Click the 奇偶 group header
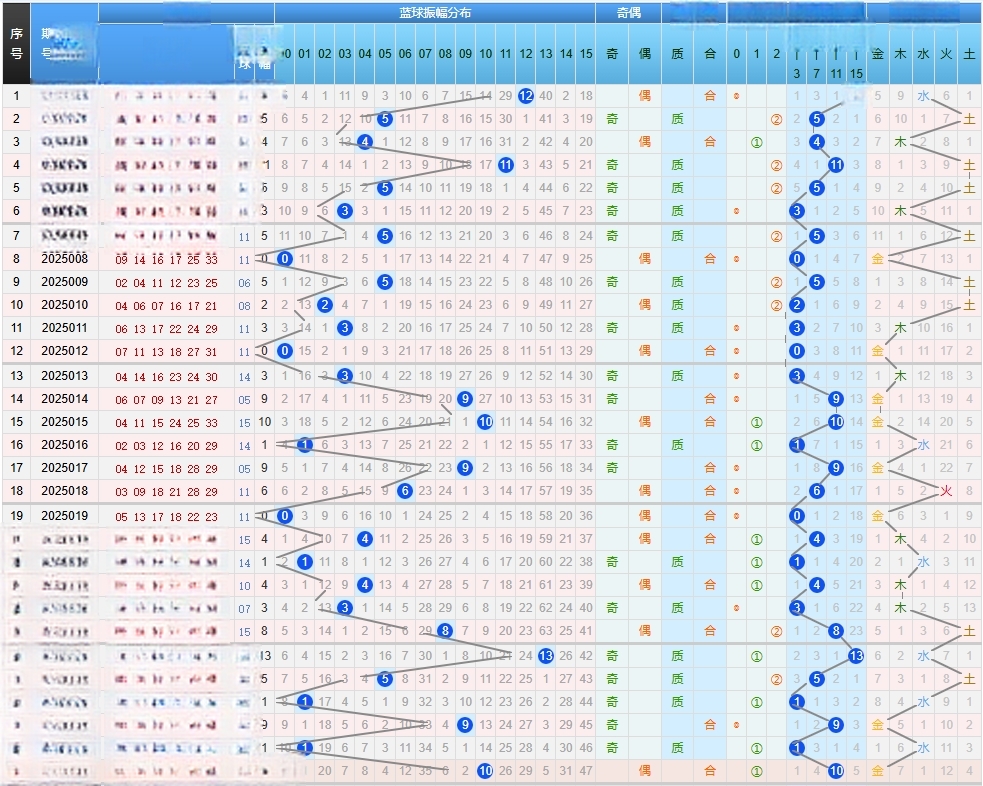 click(628, 13)
